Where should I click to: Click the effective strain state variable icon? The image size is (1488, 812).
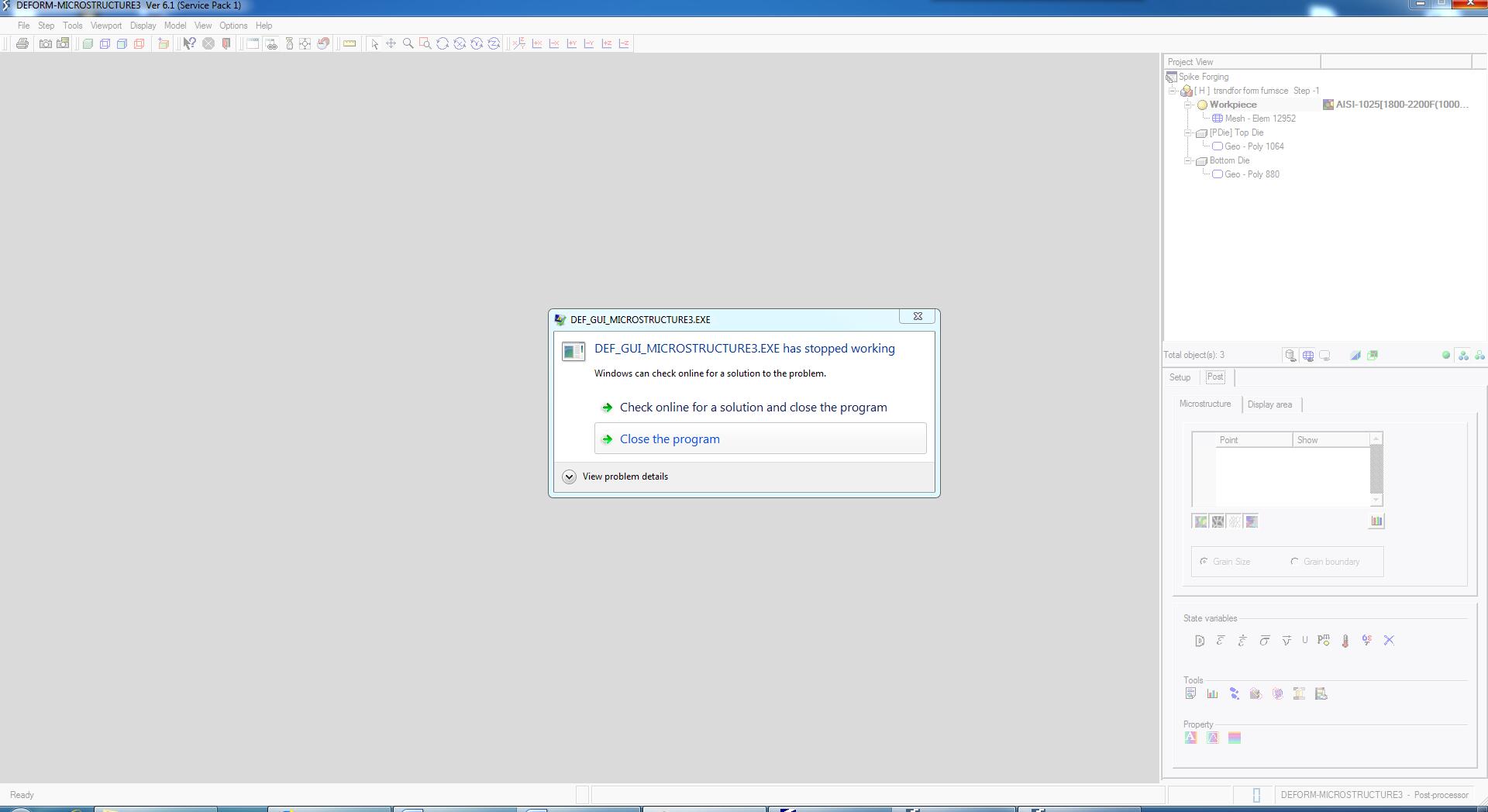(1221, 641)
